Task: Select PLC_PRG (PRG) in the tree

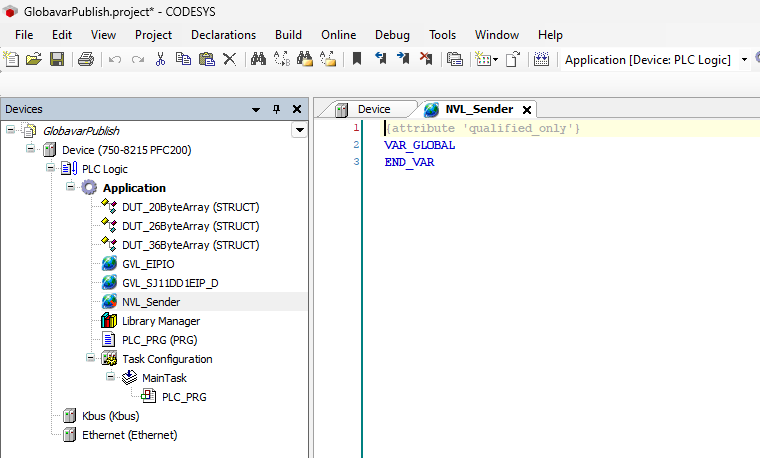Action: click(159, 340)
